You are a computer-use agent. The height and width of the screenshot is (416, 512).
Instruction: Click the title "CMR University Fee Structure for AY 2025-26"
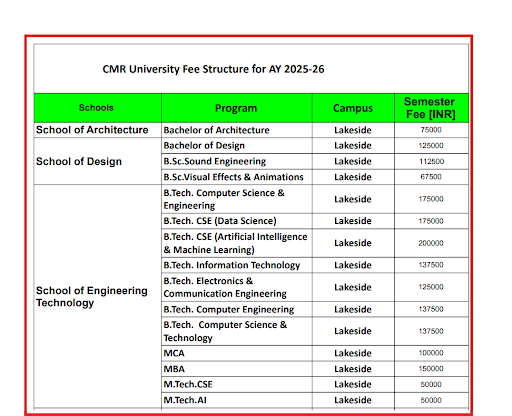pos(213,69)
